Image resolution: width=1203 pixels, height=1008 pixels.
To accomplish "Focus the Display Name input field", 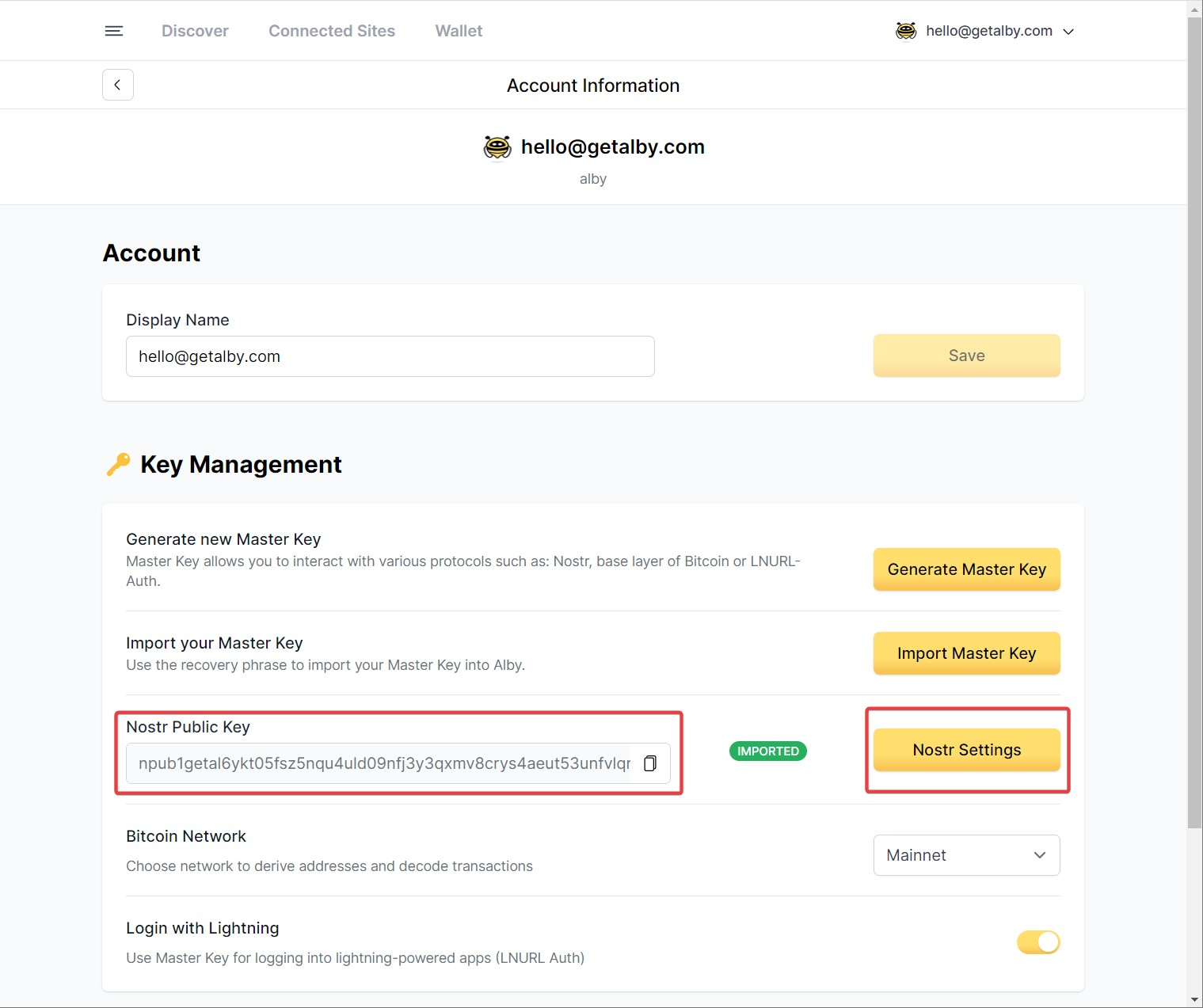I will [x=390, y=356].
